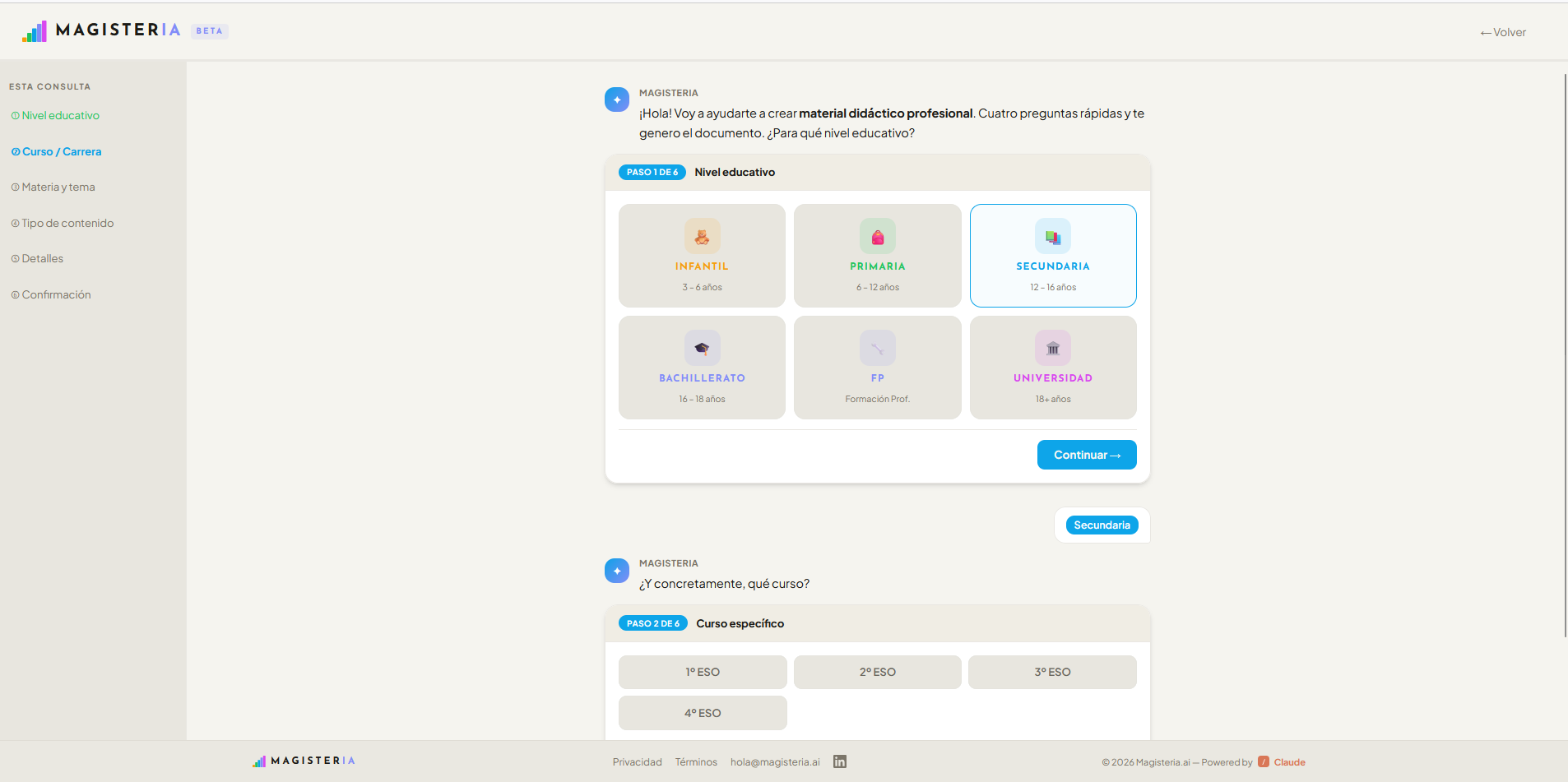
Task: Pick the 3º ESO course option
Action: pos(1052,672)
